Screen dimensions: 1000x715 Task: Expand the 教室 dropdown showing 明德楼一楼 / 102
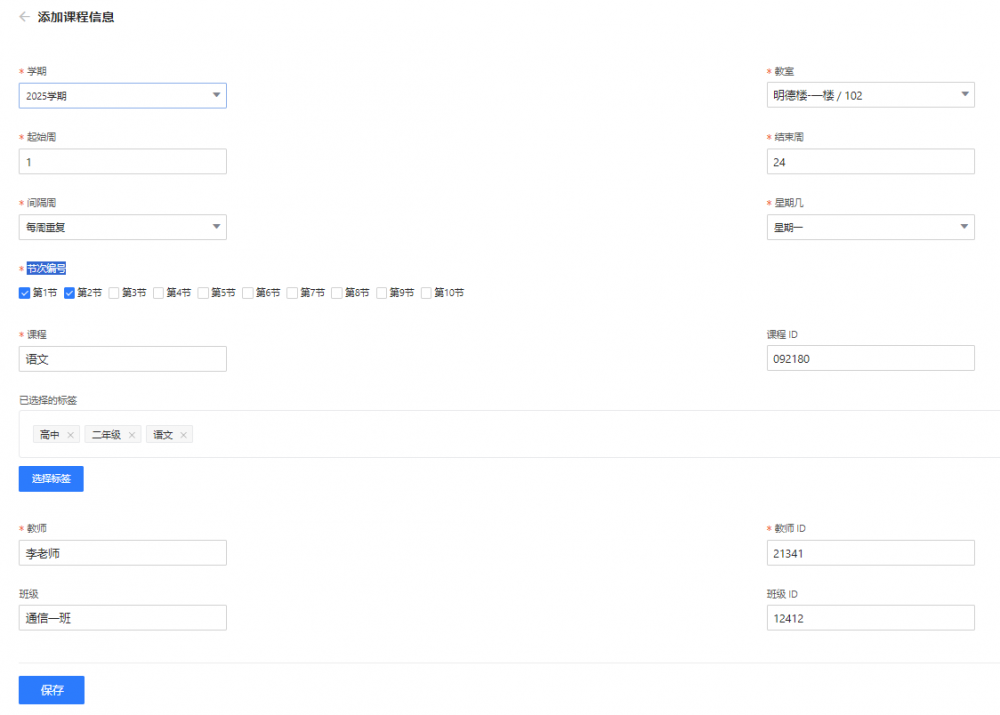click(x=870, y=96)
